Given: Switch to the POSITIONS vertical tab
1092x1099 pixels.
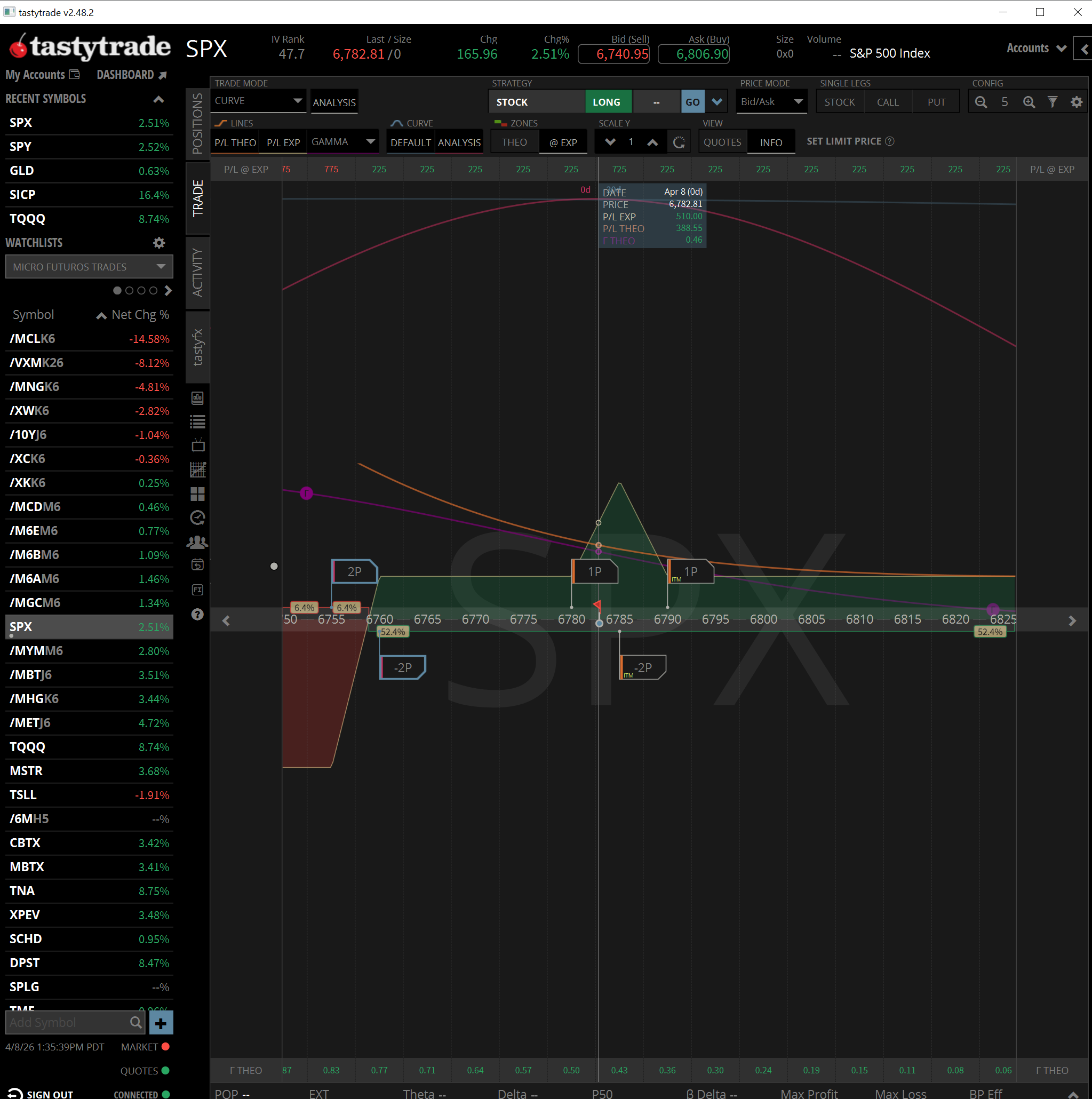Looking at the screenshot, I should click(197, 123).
